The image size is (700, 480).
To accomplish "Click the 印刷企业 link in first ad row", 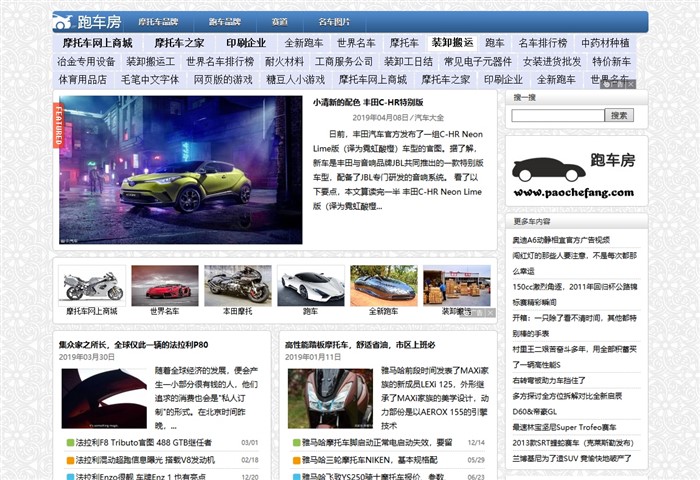I will click(246, 43).
